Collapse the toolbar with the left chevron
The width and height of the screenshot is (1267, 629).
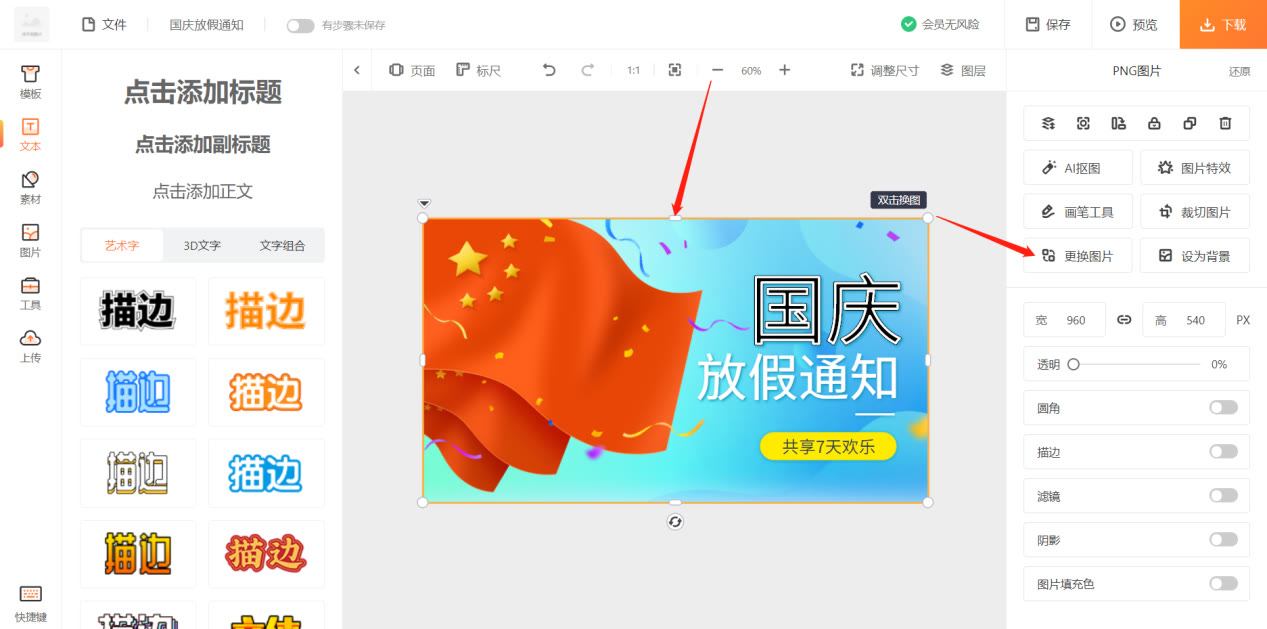click(x=357, y=70)
